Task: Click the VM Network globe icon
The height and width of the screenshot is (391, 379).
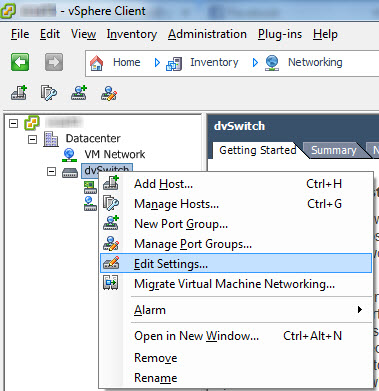Action: [x=70, y=155]
